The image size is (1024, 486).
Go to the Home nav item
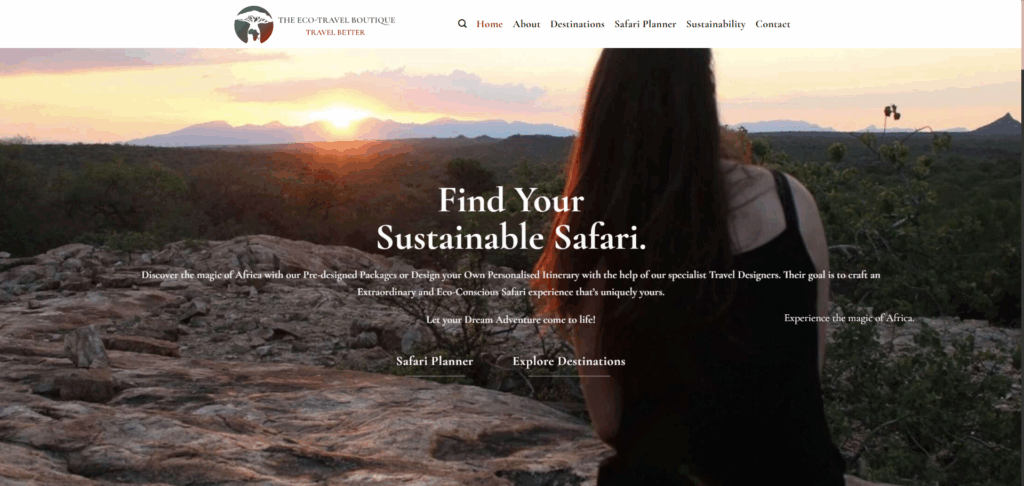pos(489,24)
